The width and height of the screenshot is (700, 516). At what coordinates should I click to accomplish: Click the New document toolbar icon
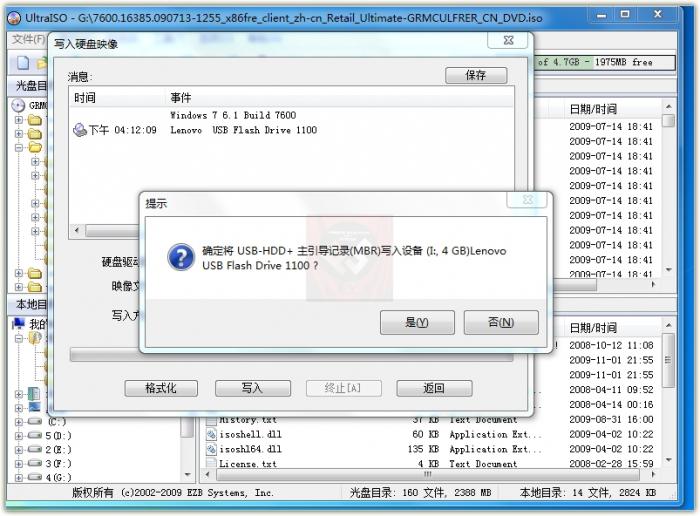click(23, 63)
